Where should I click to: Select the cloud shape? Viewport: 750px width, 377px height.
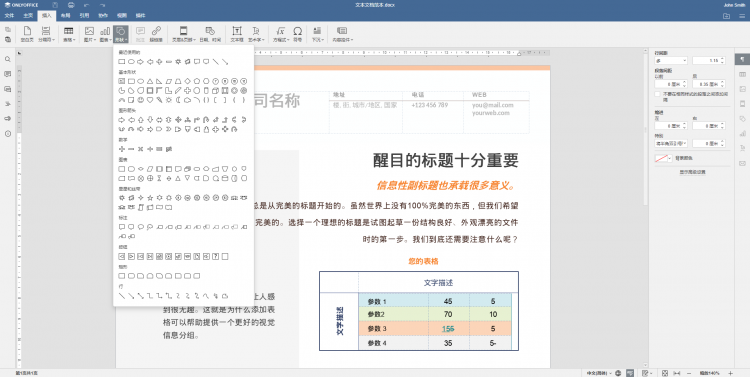(188, 100)
